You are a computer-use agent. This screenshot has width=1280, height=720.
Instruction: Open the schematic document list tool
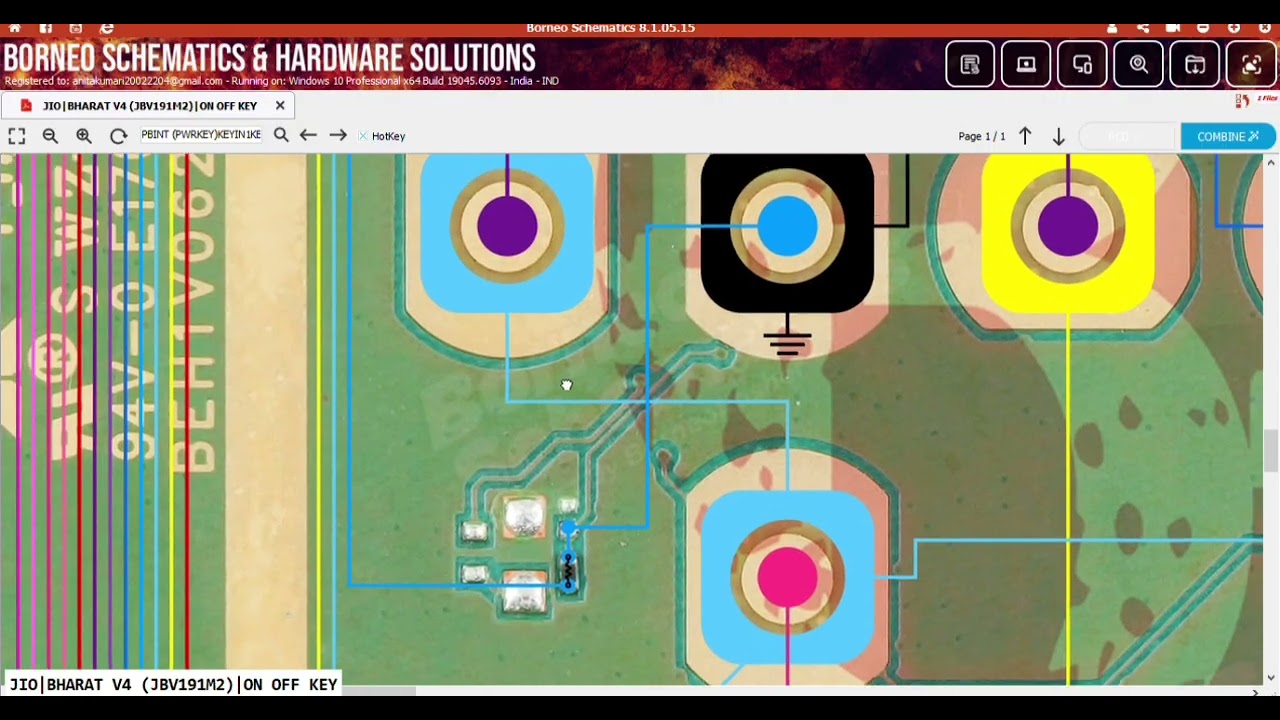[x=970, y=65]
